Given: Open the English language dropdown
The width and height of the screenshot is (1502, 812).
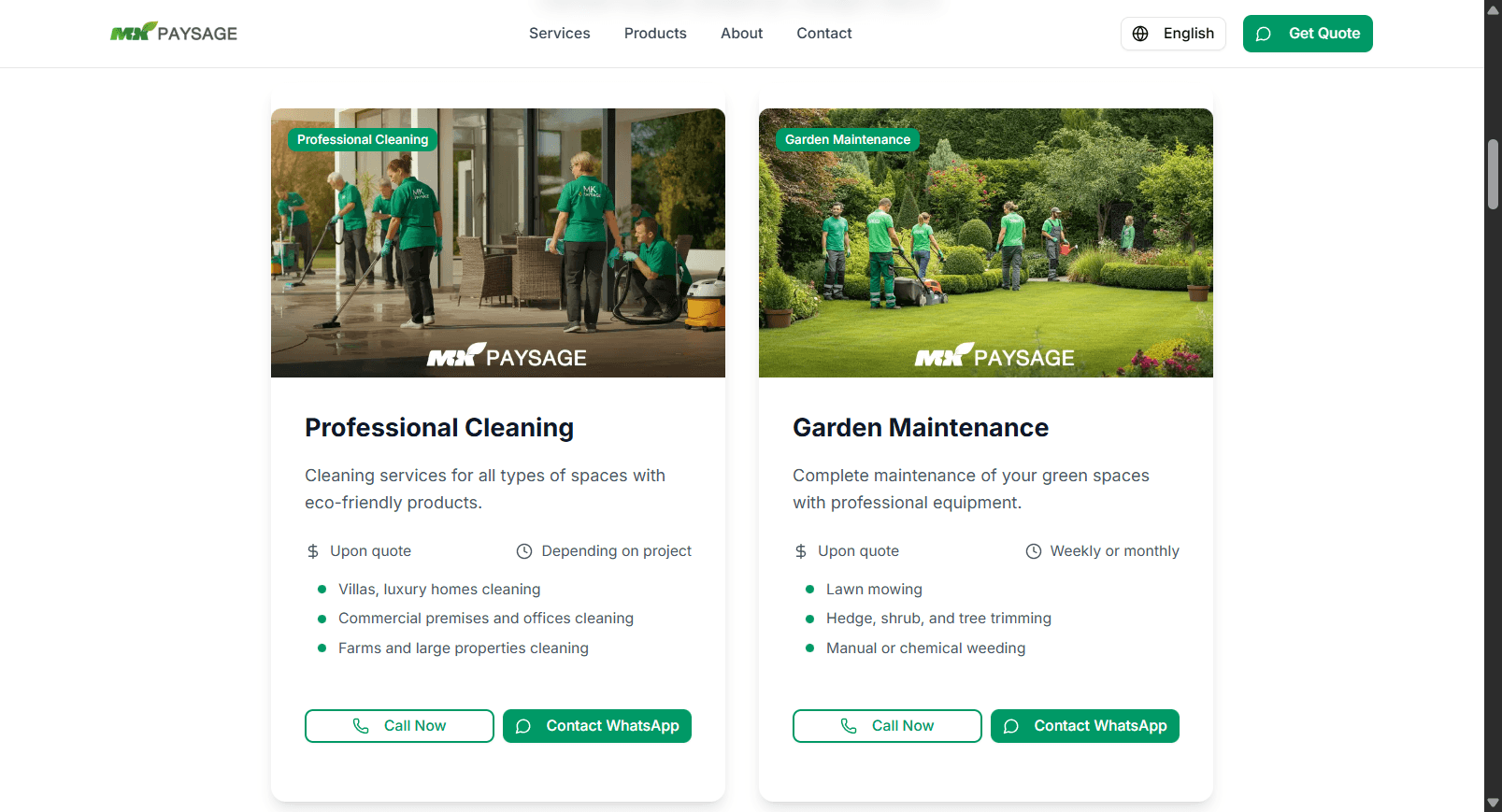Looking at the screenshot, I should click(1173, 34).
